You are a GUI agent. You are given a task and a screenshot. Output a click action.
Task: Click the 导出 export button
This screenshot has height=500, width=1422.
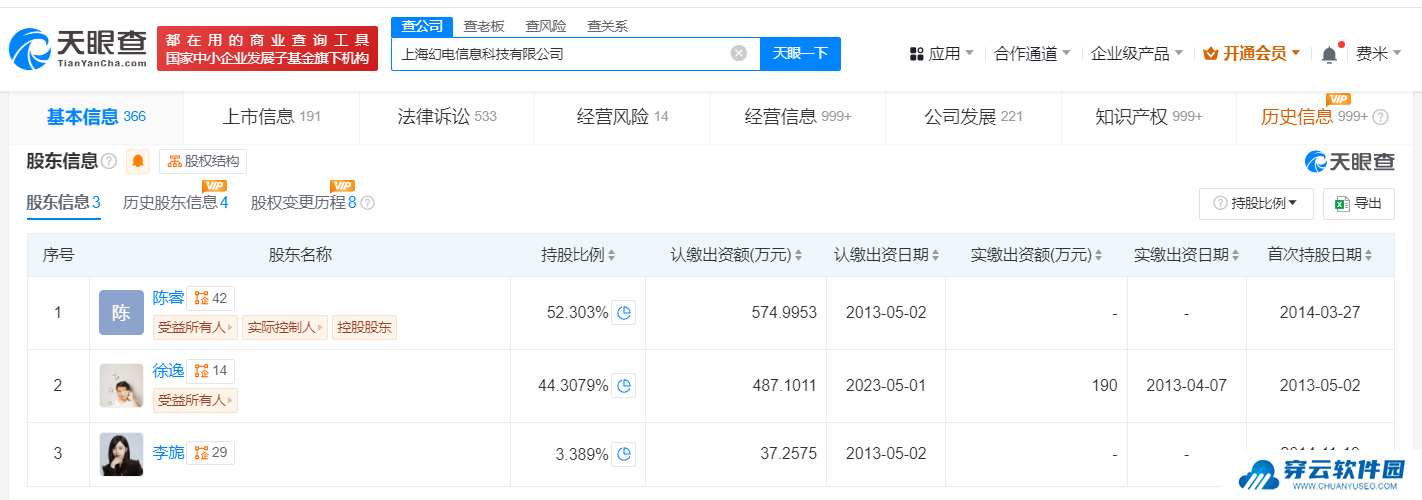click(x=1358, y=204)
